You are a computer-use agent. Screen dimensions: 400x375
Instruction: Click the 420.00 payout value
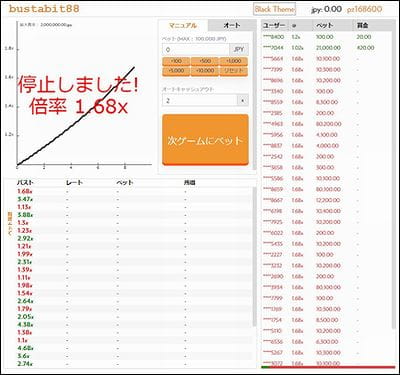click(365, 48)
